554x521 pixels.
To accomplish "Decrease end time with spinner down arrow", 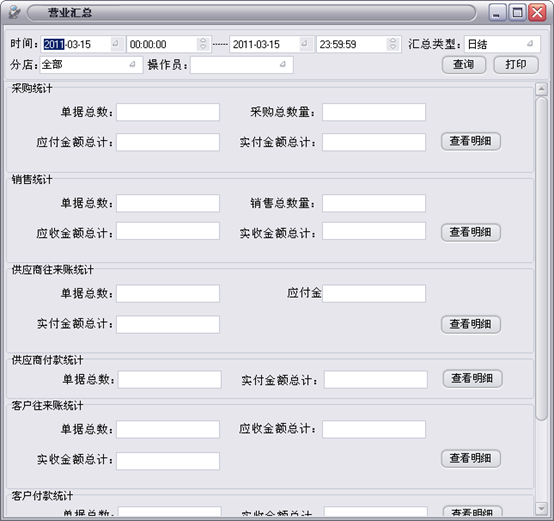I will click(393, 47).
